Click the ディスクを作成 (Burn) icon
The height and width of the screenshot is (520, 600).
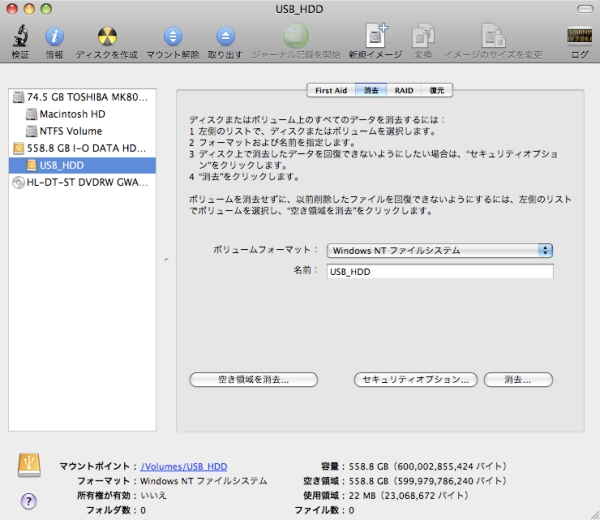coord(106,37)
